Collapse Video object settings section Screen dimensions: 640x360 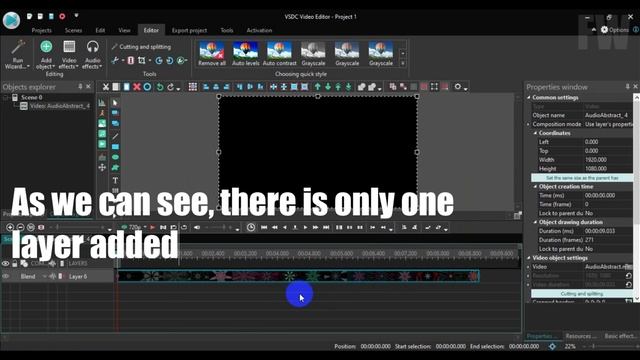pos(529,258)
